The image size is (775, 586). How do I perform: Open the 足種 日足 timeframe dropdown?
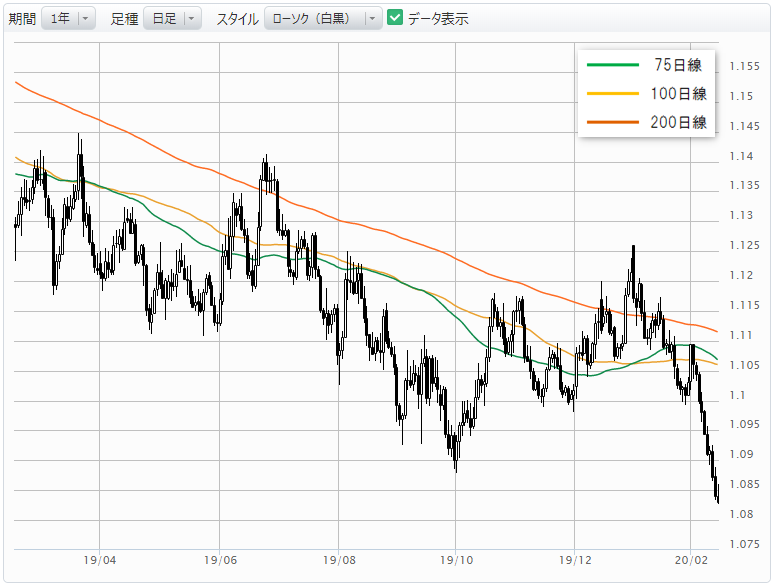pos(172,19)
